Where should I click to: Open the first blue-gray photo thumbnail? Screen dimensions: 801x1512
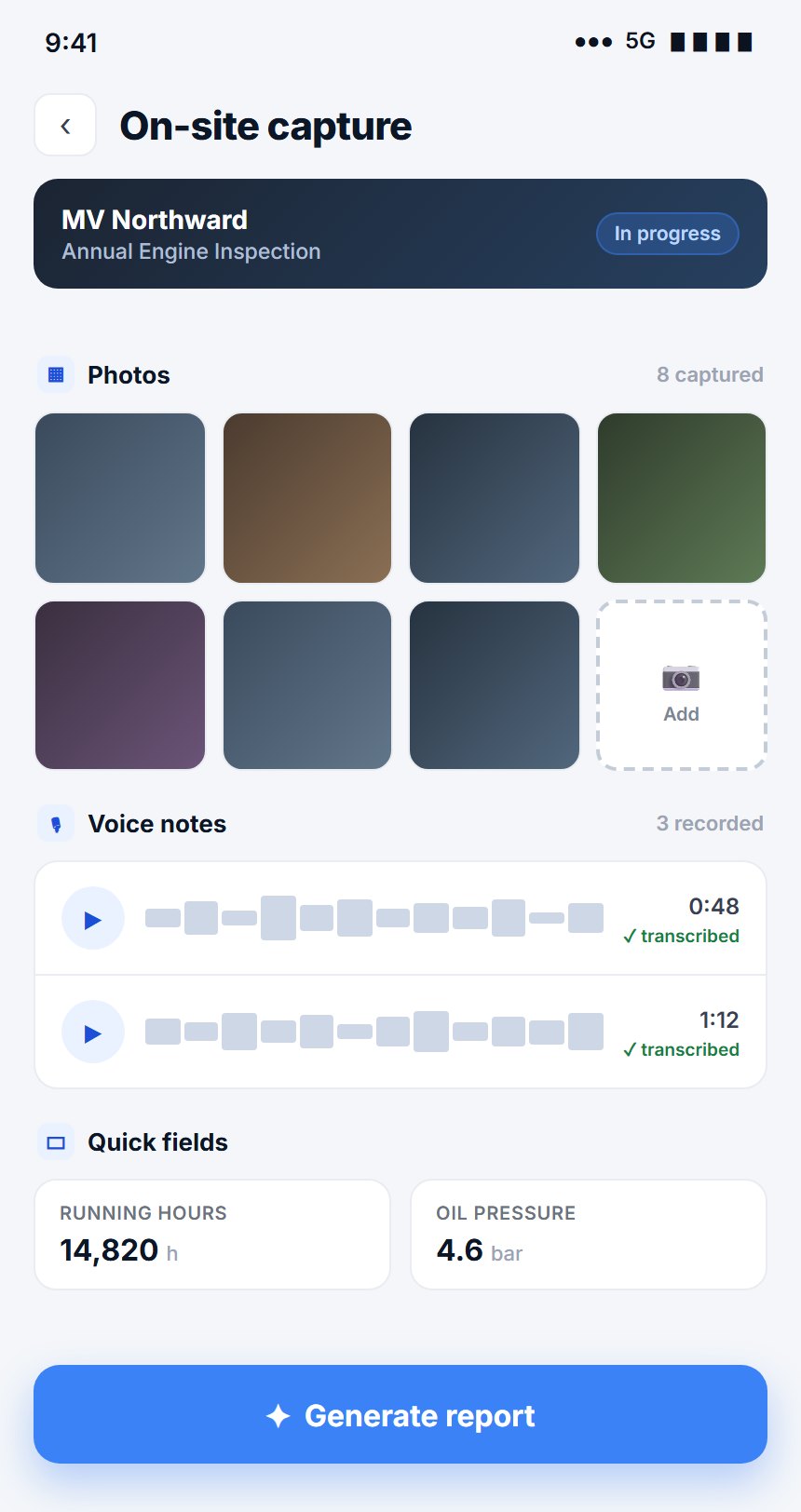click(x=120, y=498)
